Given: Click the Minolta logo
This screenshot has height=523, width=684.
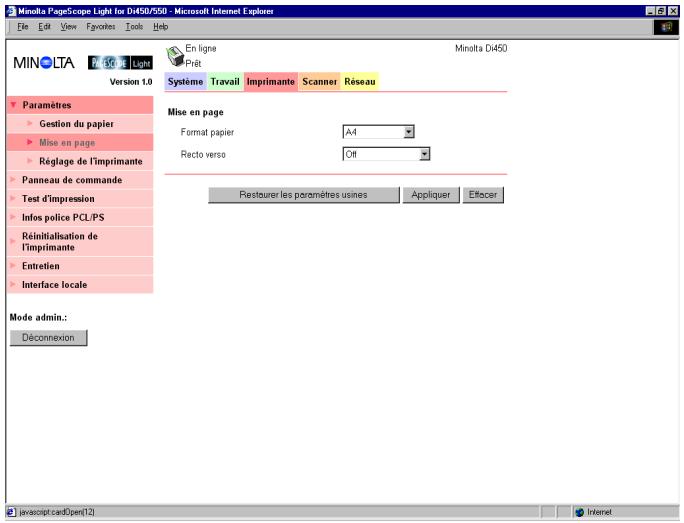Looking at the screenshot, I should point(44,63).
